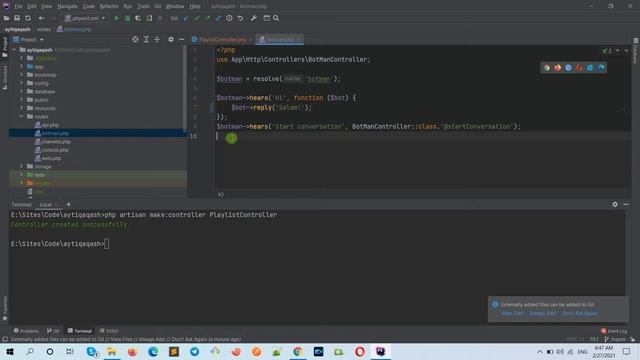
Task: Expand the storage folder
Action: pyautogui.click(x=22, y=166)
